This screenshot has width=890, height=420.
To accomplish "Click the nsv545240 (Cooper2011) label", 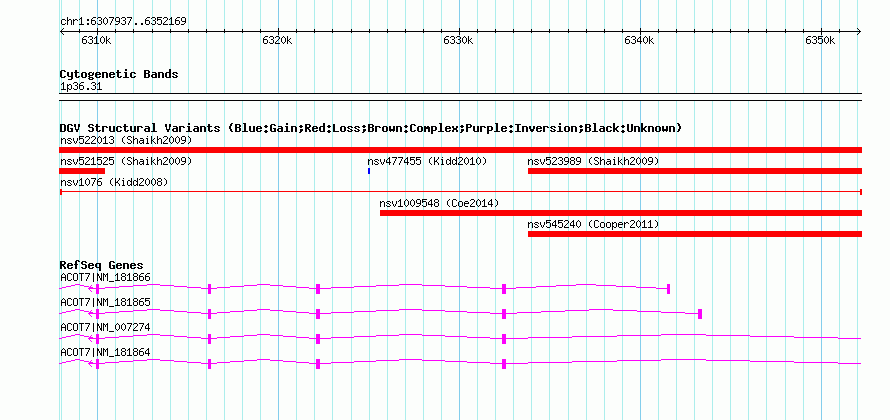I will tap(594, 224).
